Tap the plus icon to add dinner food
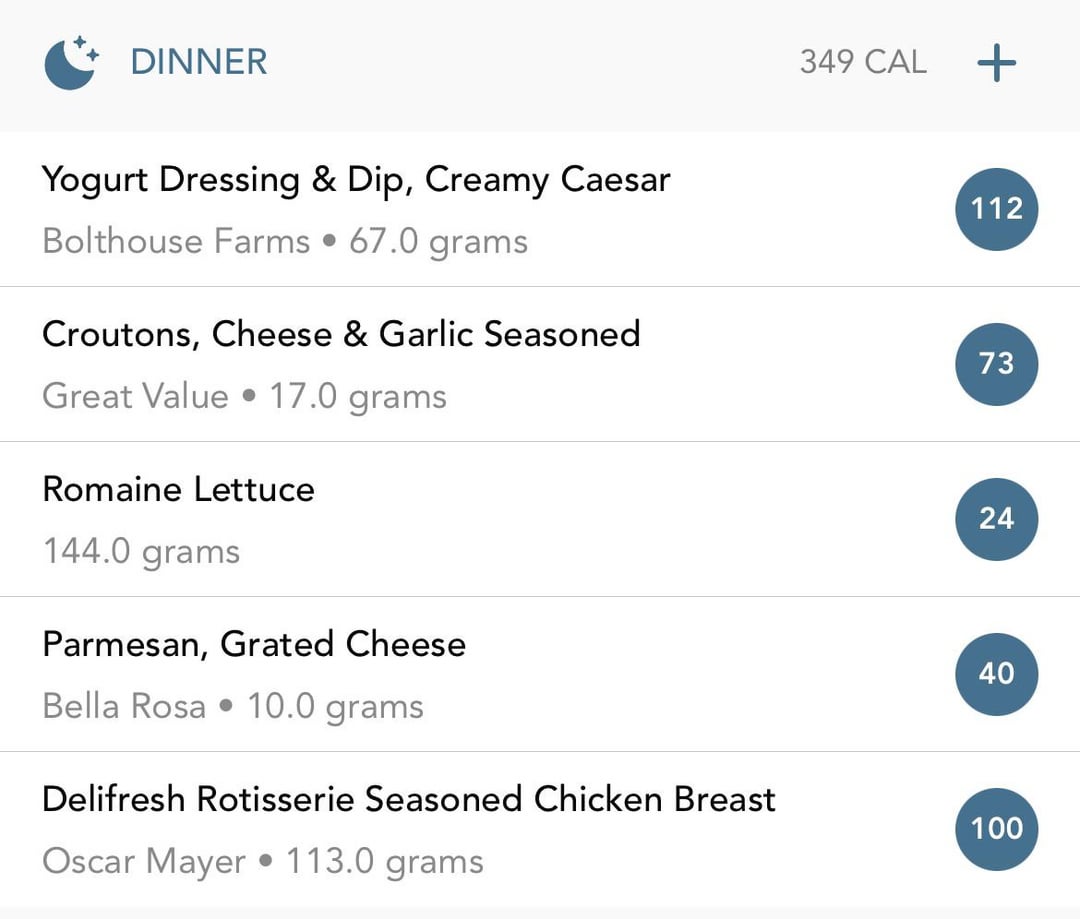 pos(996,63)
